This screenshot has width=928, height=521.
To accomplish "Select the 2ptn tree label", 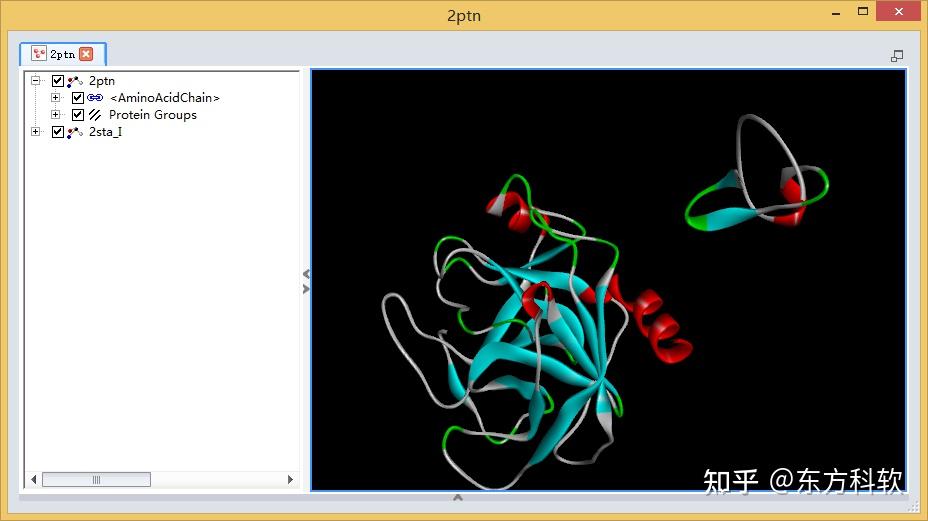I will pos(102,81).
